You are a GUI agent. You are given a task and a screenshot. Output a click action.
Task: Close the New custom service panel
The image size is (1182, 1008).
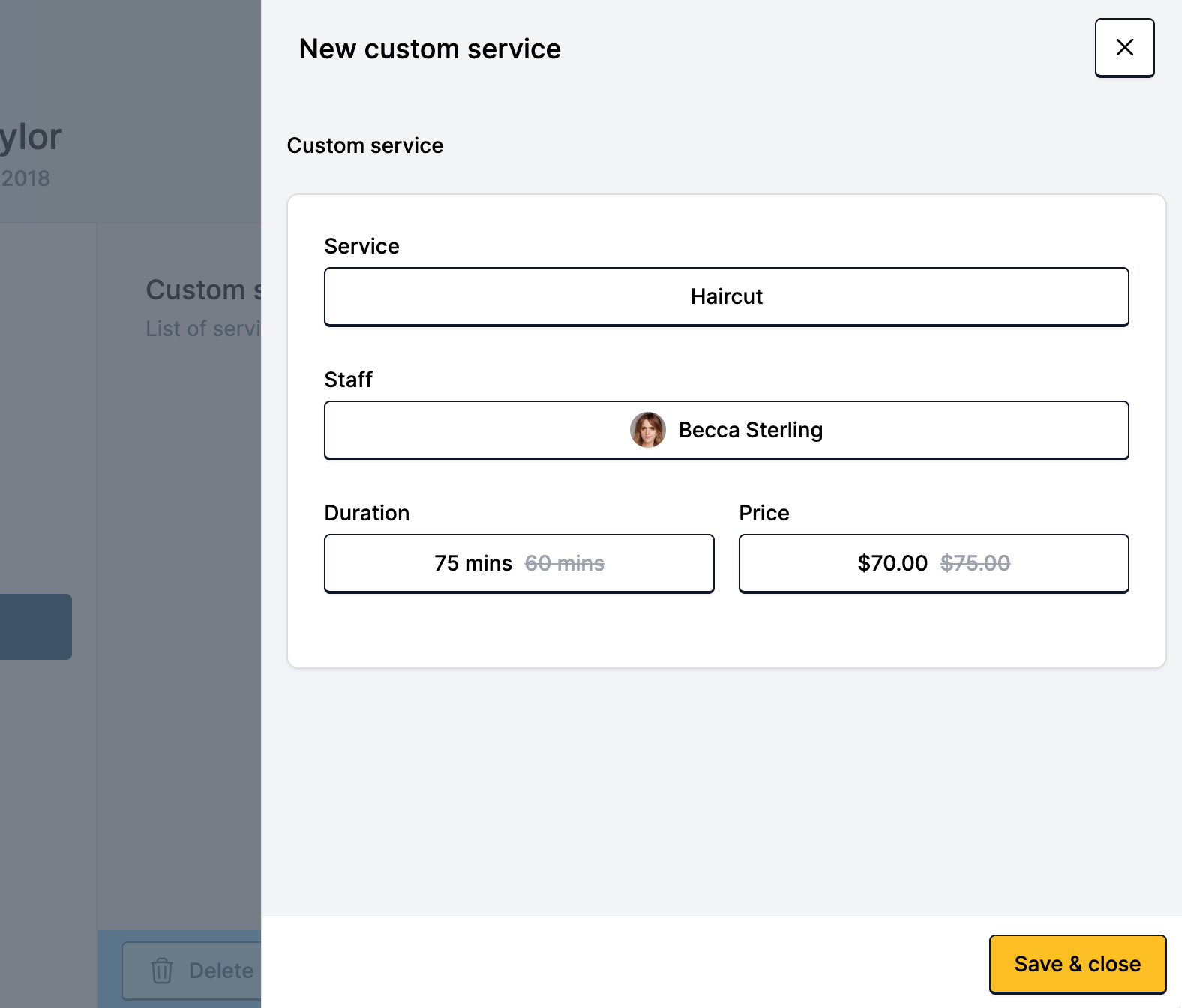[x=1124, y=48]
